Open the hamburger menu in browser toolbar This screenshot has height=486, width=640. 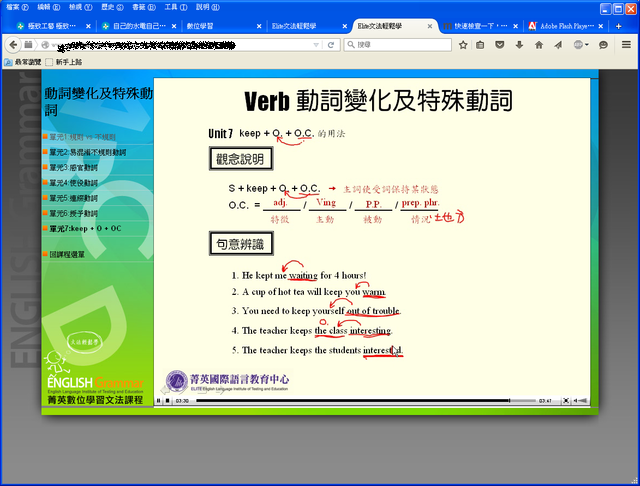[x=627, y=45]
